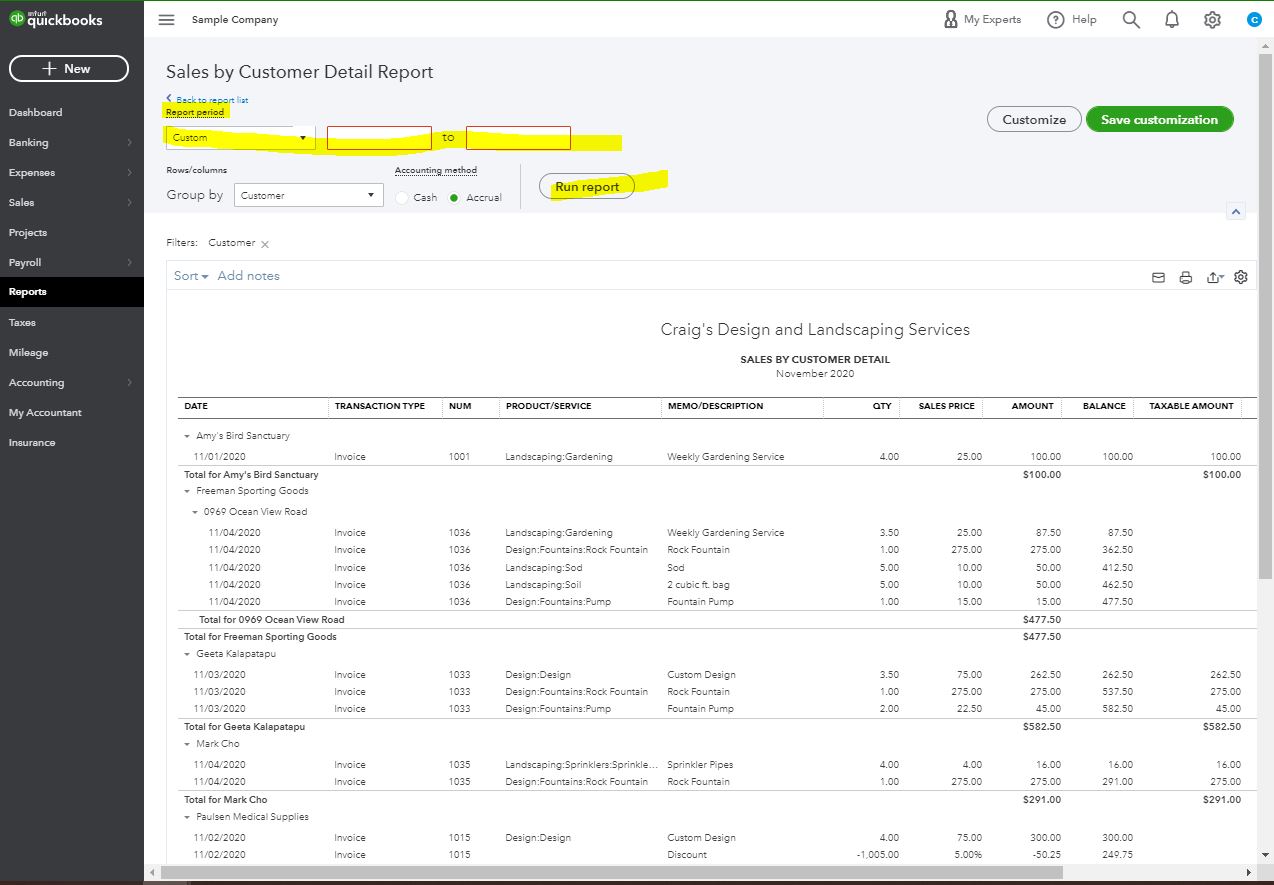This screenshot has height=885, width=1274.
Task: Collapse the Mark Cho group
Action: point(187,744)
